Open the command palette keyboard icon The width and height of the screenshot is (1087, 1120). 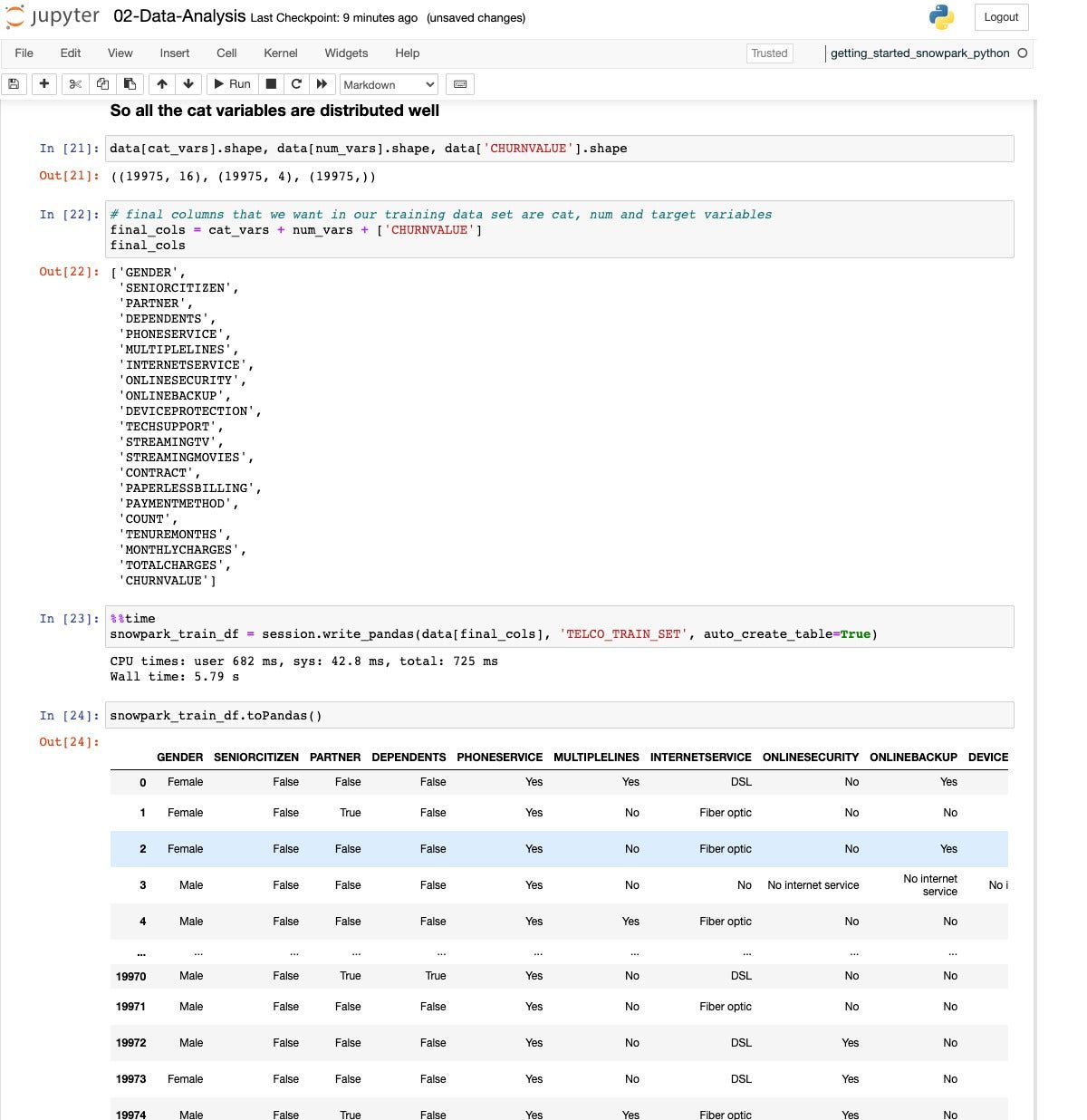pyautogui.click(x=460, y=84)
